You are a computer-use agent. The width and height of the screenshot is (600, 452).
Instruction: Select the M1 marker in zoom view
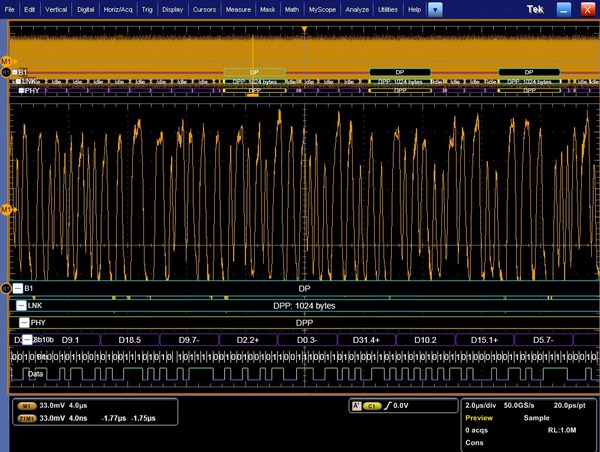tap(8, 210)
